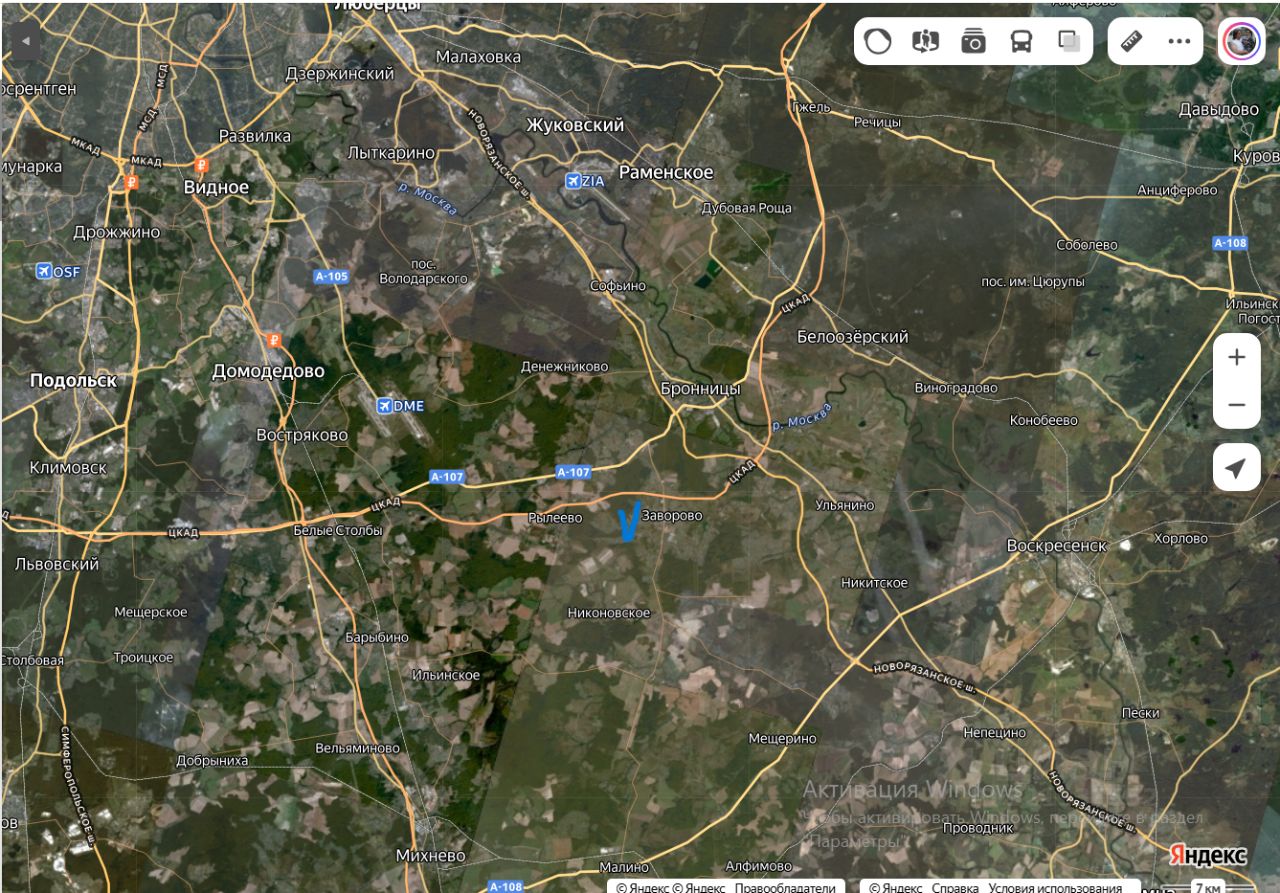Click the parking icon below the МКАД label
The height and width of the screenshot is (893, 1280).
click(x=131, y=182)
